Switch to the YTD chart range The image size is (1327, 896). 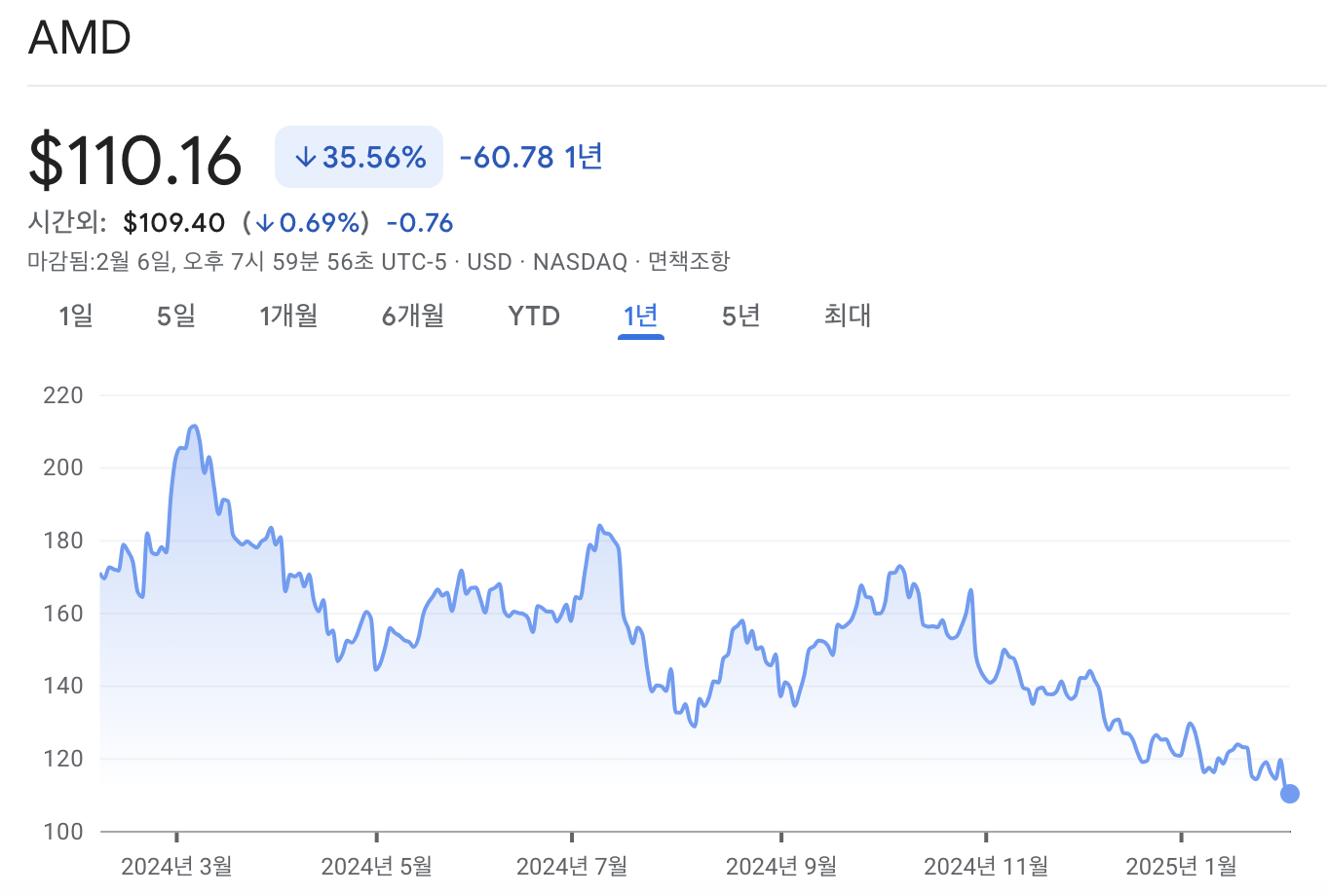(533, 316)
